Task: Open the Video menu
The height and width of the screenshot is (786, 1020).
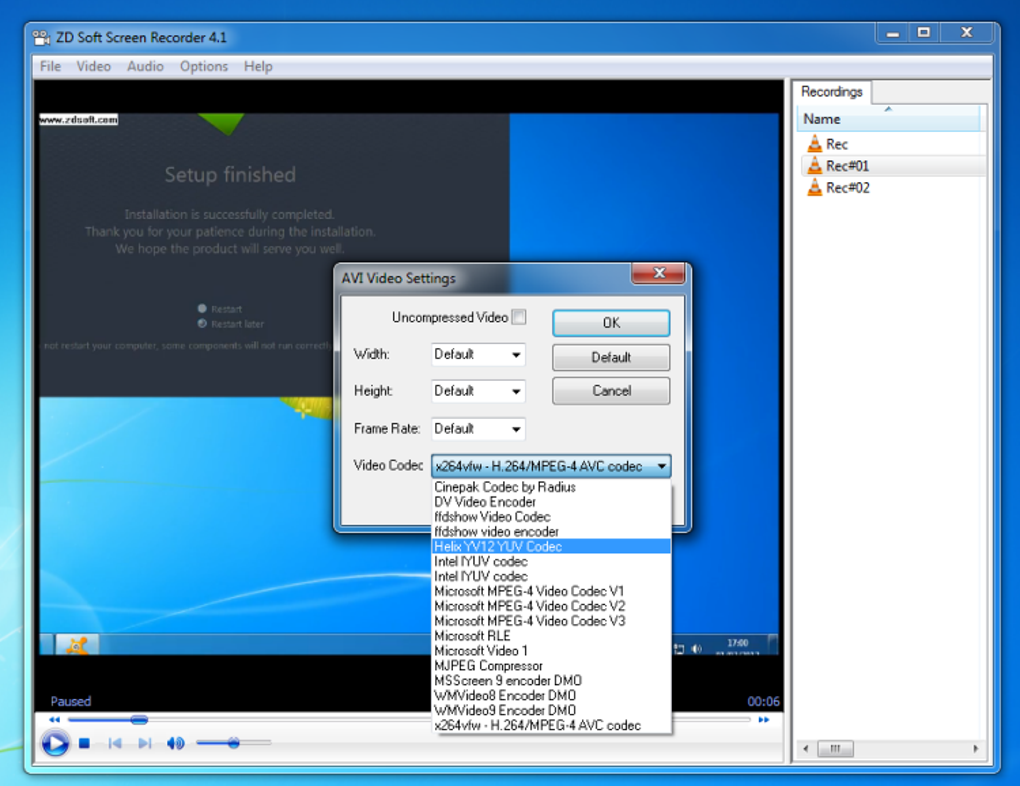Action: pos(94,66)
